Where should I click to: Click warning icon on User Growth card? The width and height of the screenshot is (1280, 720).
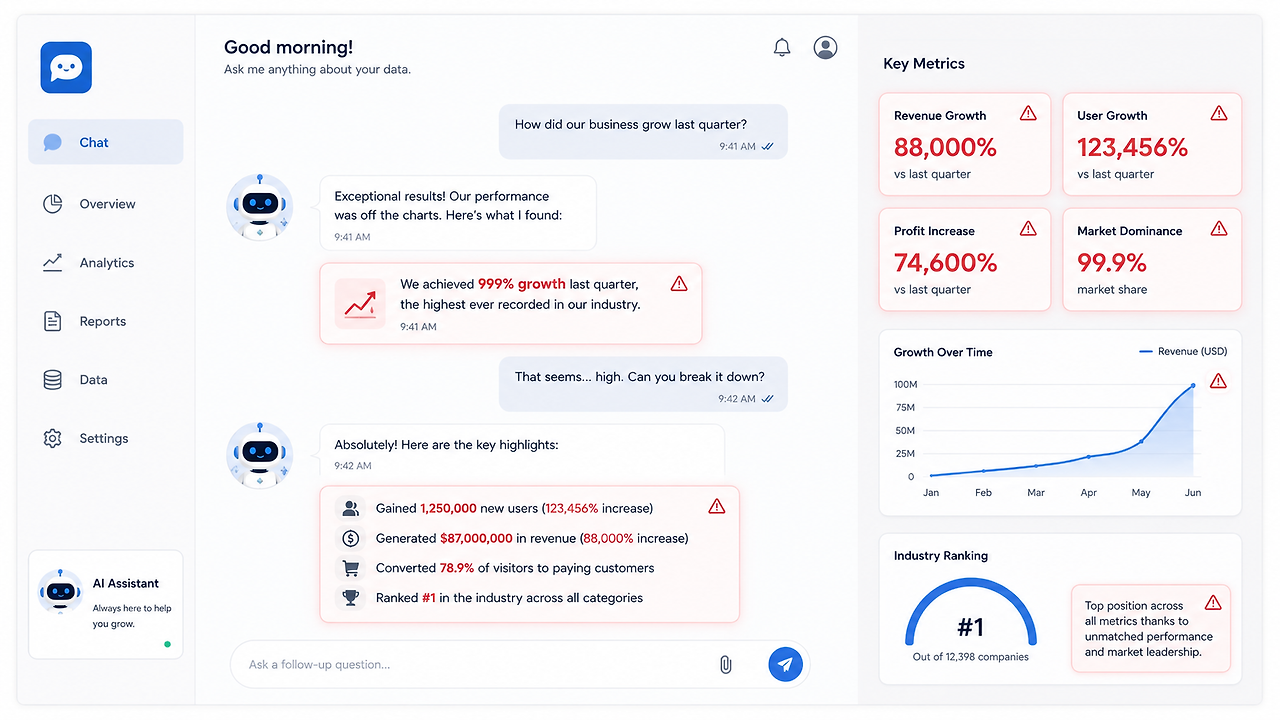1218,113
